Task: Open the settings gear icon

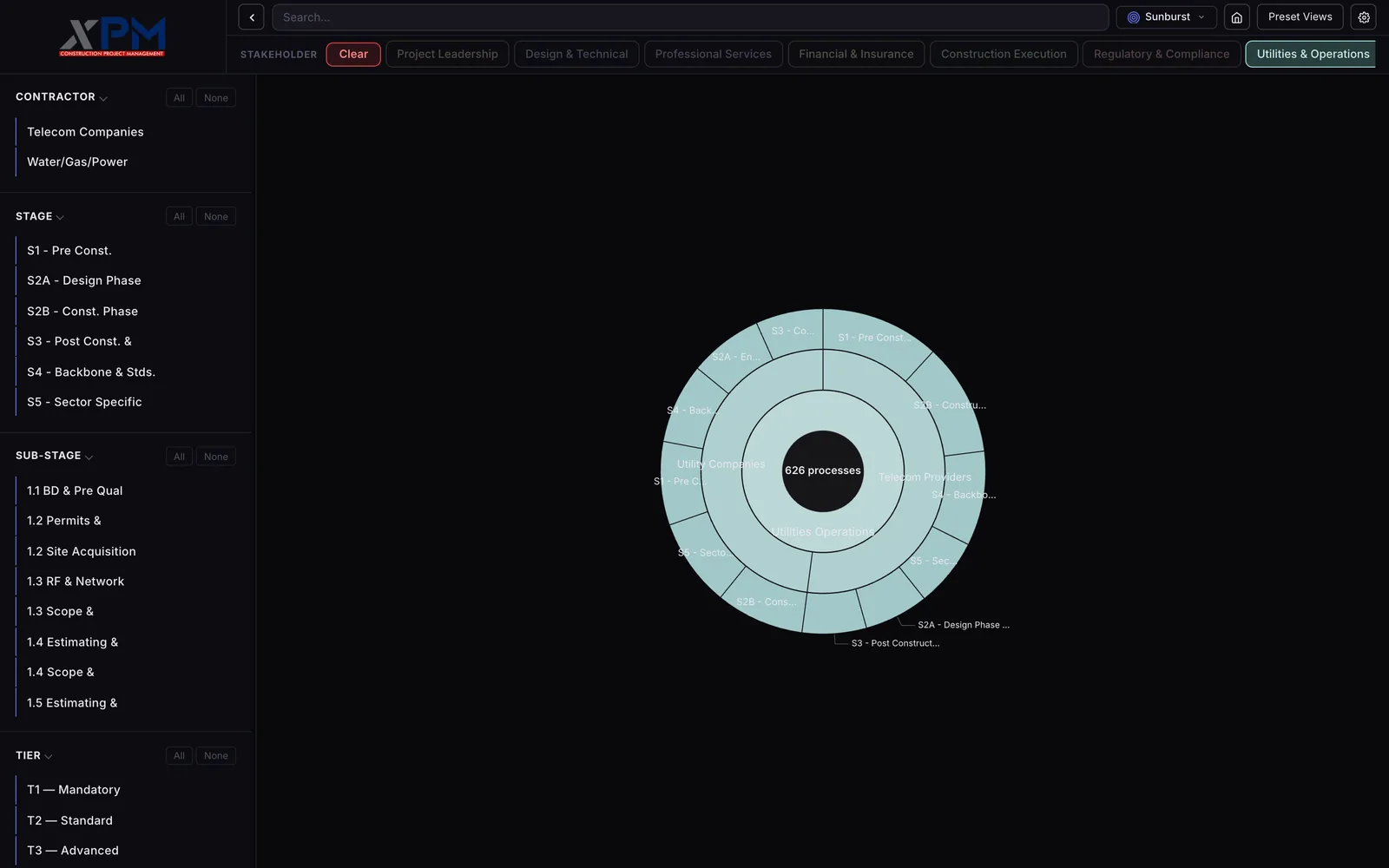Action: point(1364,17)
